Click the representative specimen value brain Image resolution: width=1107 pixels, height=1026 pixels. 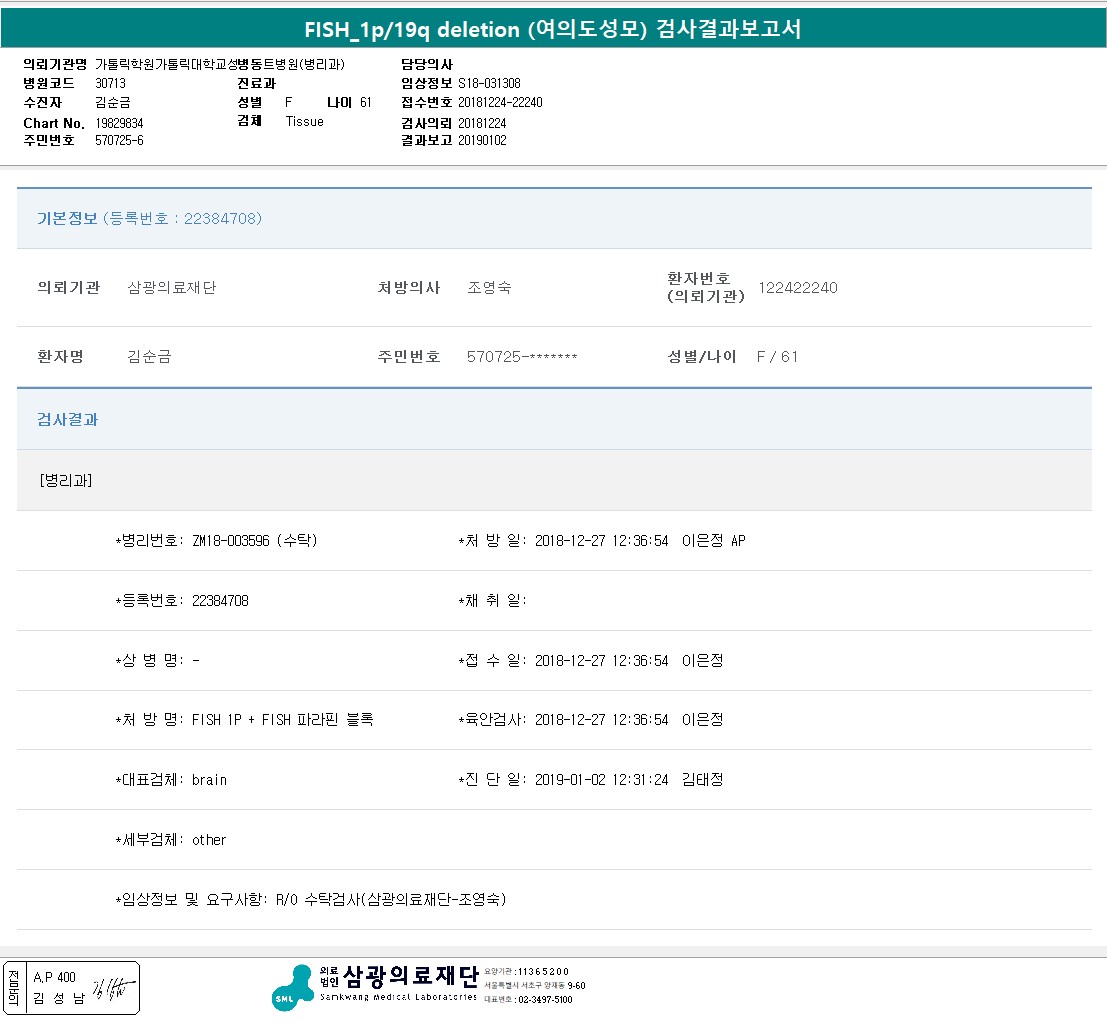tap(209, 780)
